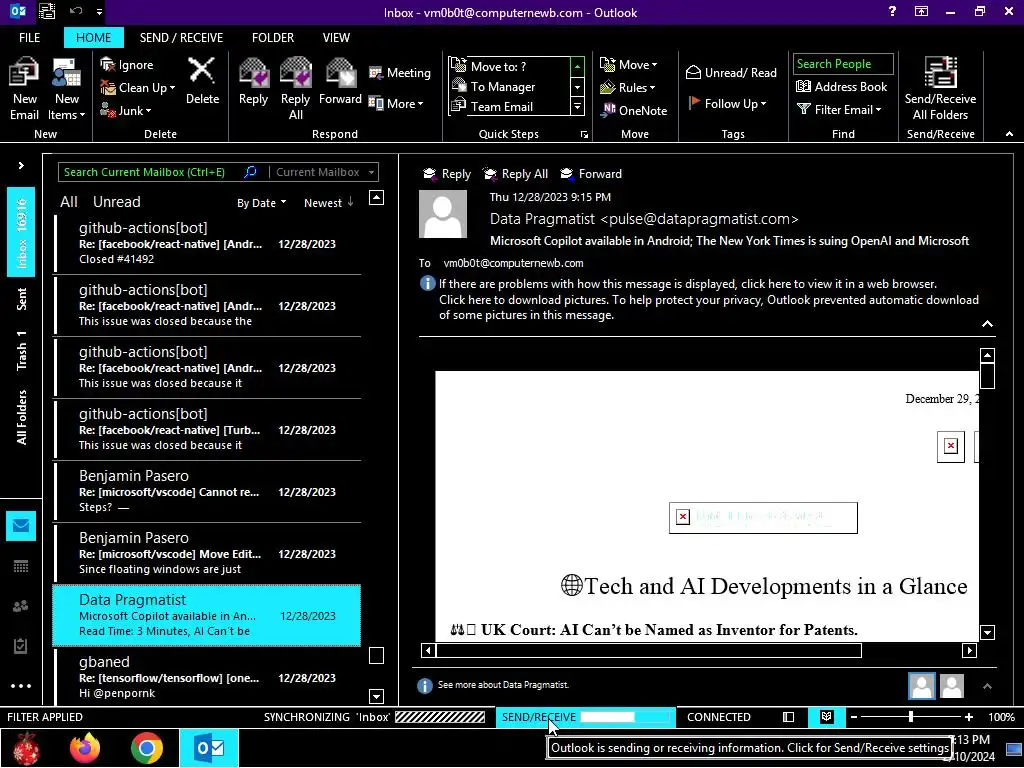Open the By Date arrangement dropdown
The width and height of the screenshot is (1024, 768).
(x=261, y=202)
